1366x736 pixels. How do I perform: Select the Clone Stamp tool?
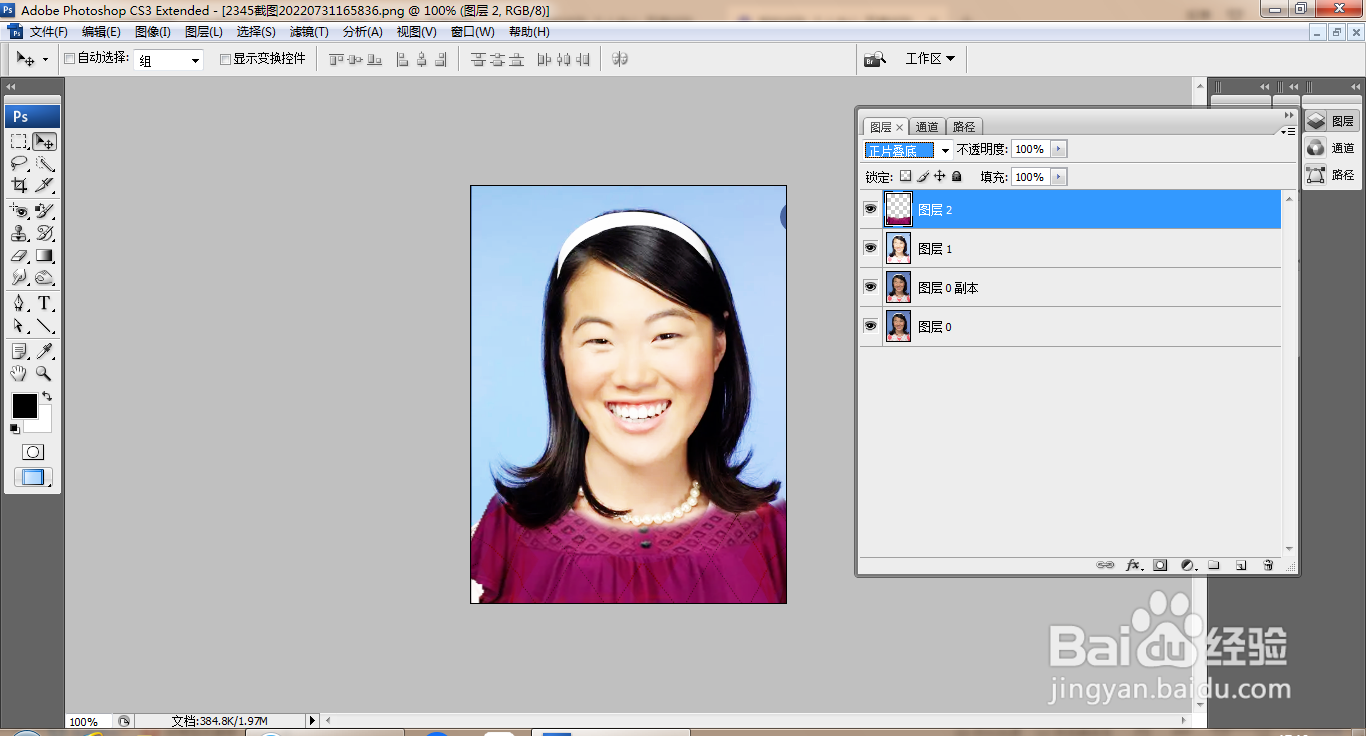(19, 233)
